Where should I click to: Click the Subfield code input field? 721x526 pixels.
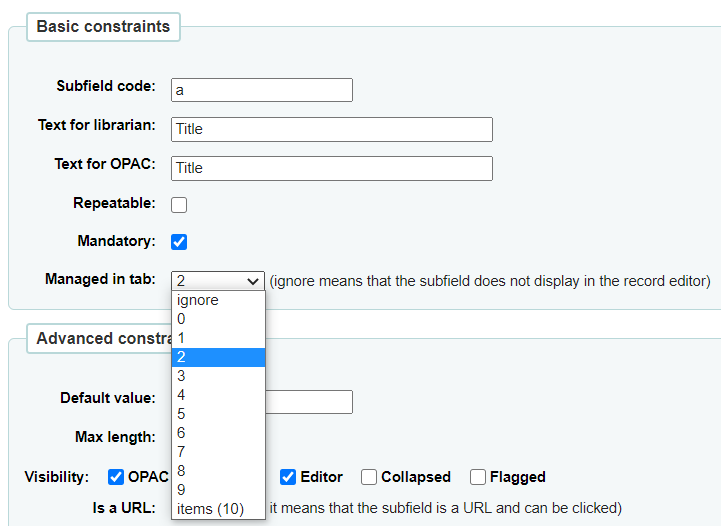tap(262, 90)
